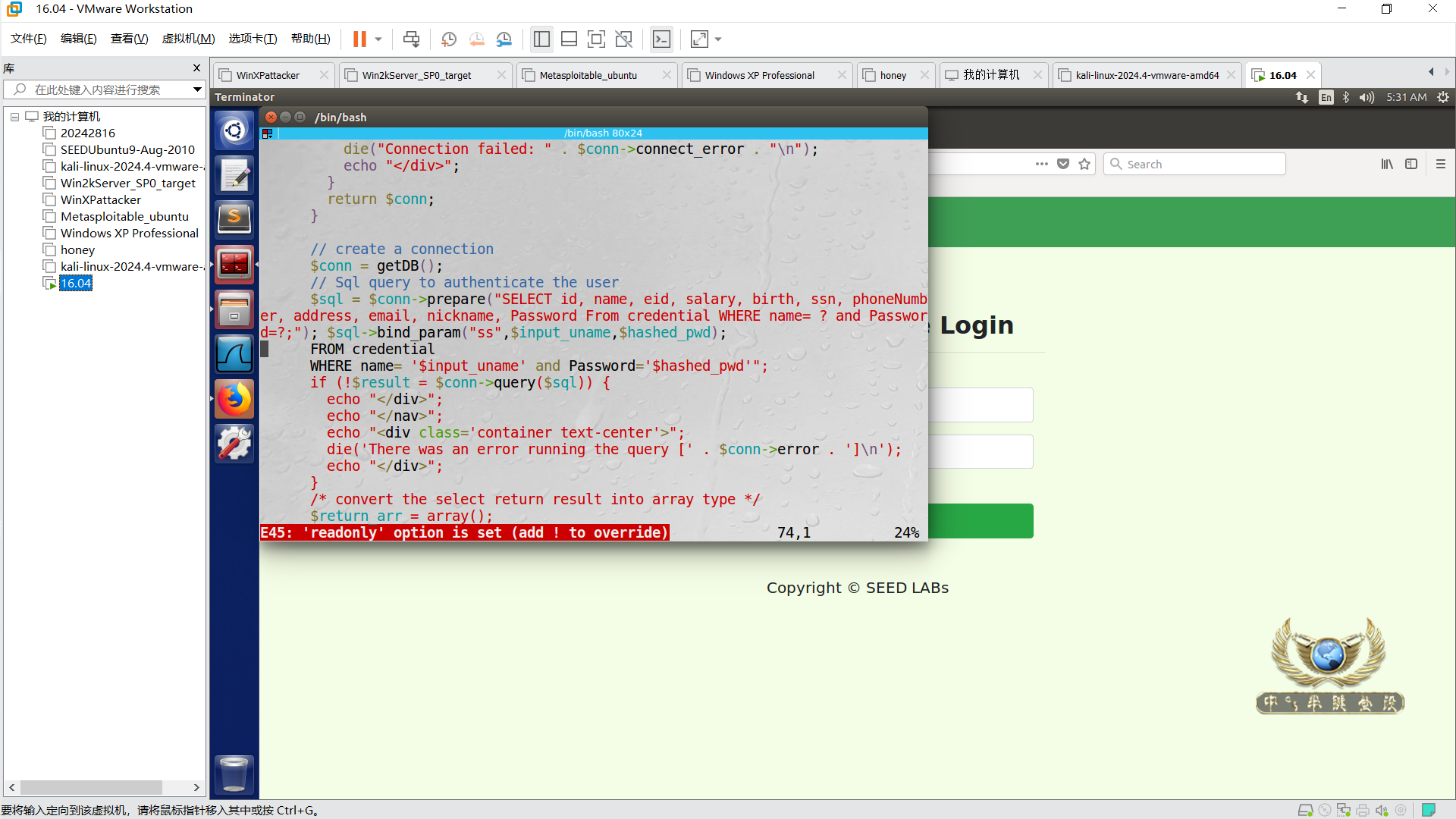Screen dimensions: 1456x819
Task: Bookmark the page with the star icon
Action: 1084,164
